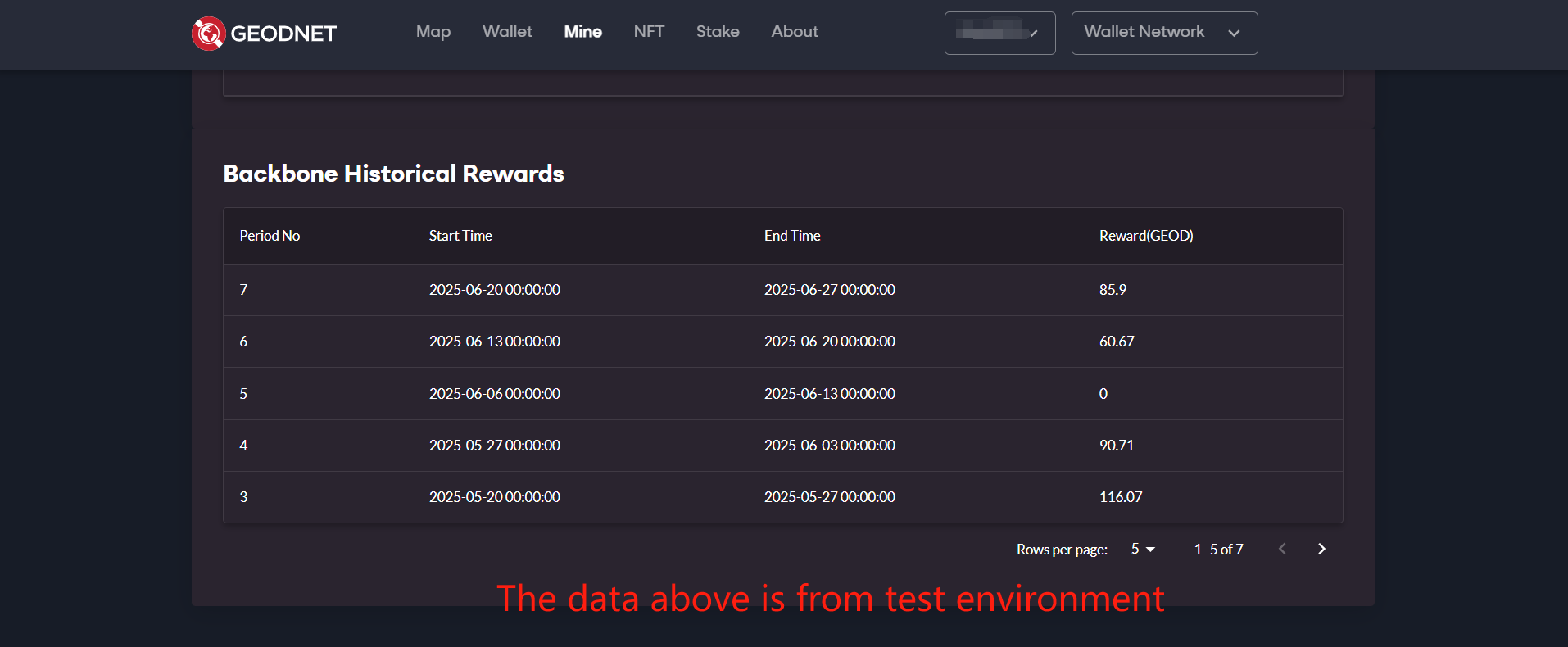Click start time 2025-06-20 00:00:00 in period 7

(x=495, y=290)
